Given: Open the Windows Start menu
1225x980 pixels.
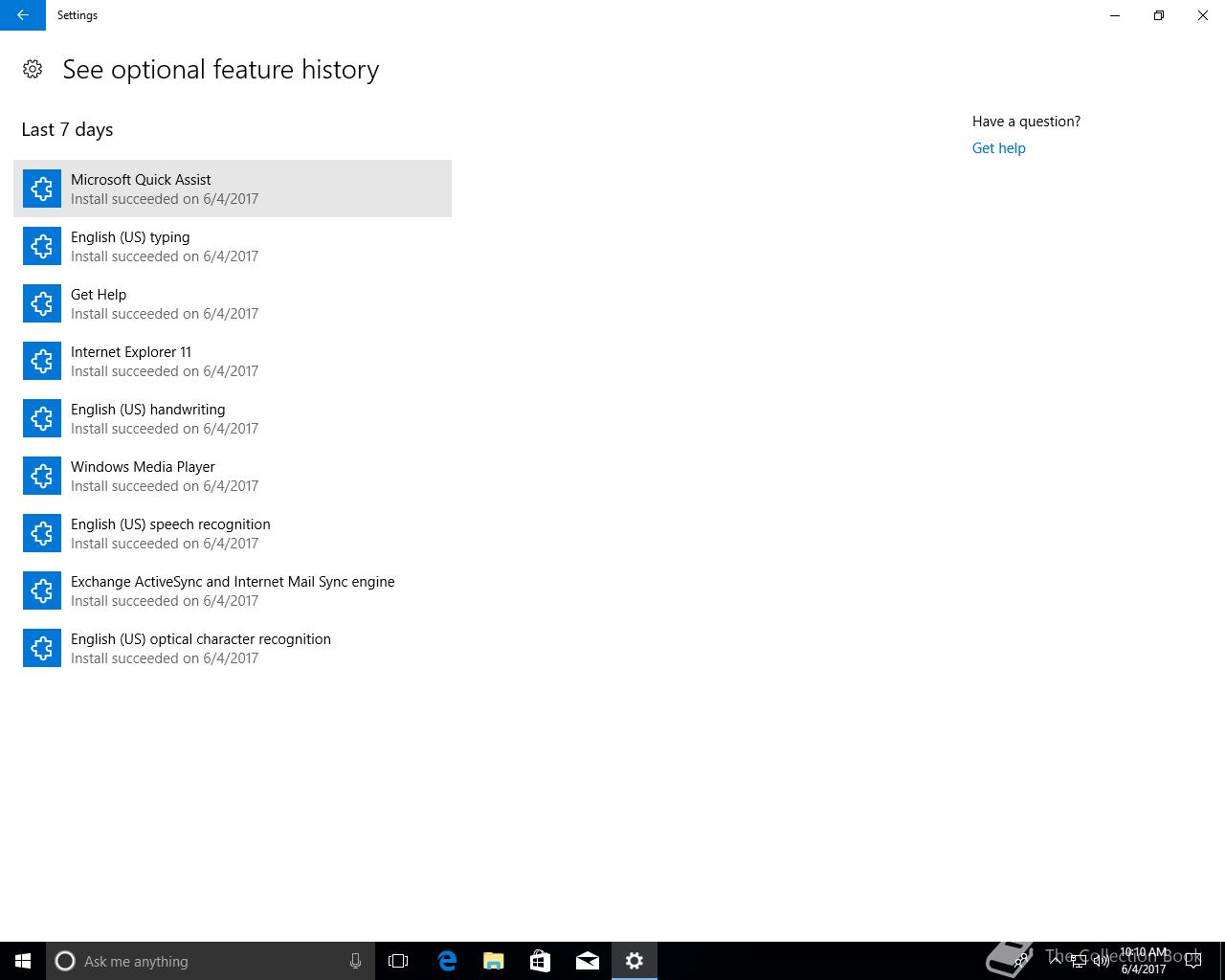Looking at the screenshot, I should [x=23, y=961].
